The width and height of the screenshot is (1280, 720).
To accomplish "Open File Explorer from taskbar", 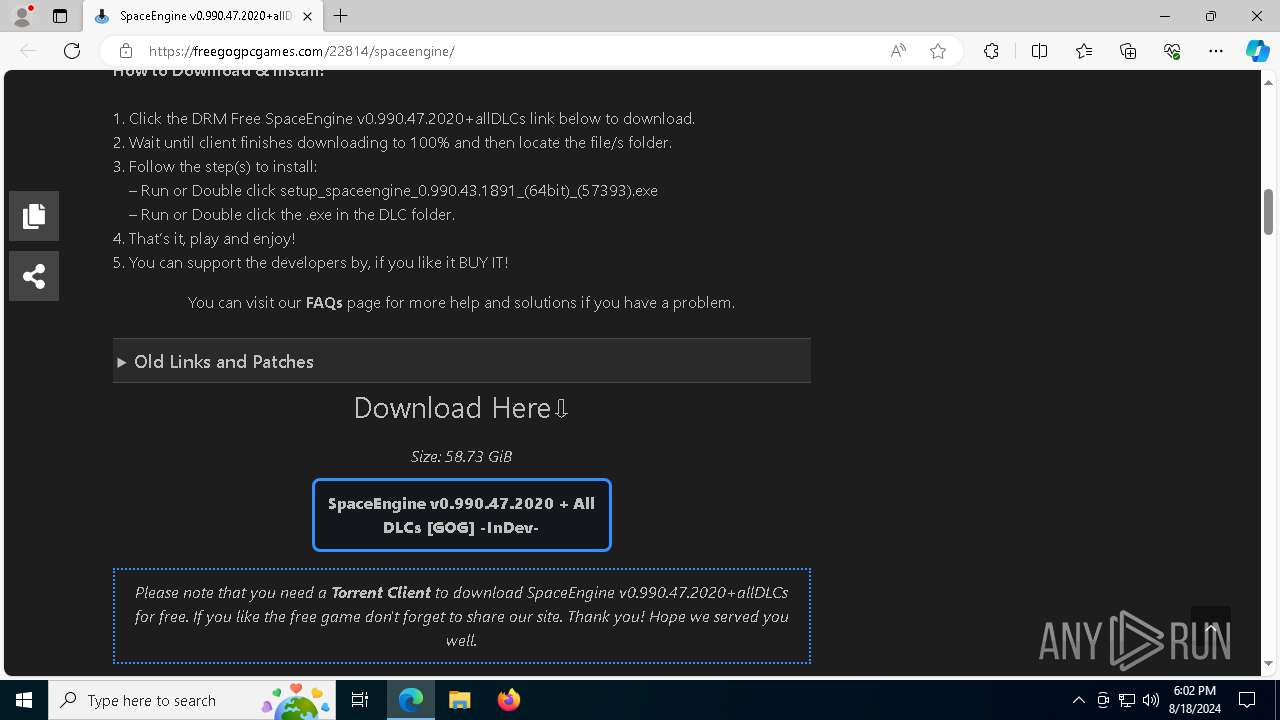I will 460,700.
